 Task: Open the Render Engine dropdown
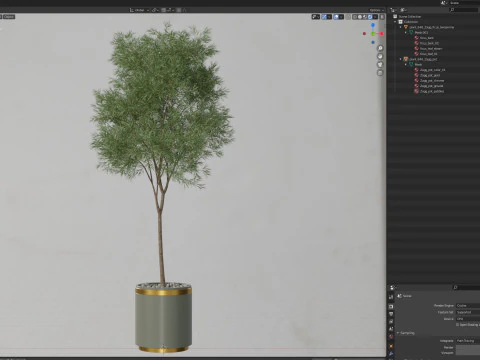click(x=468, y=306)
